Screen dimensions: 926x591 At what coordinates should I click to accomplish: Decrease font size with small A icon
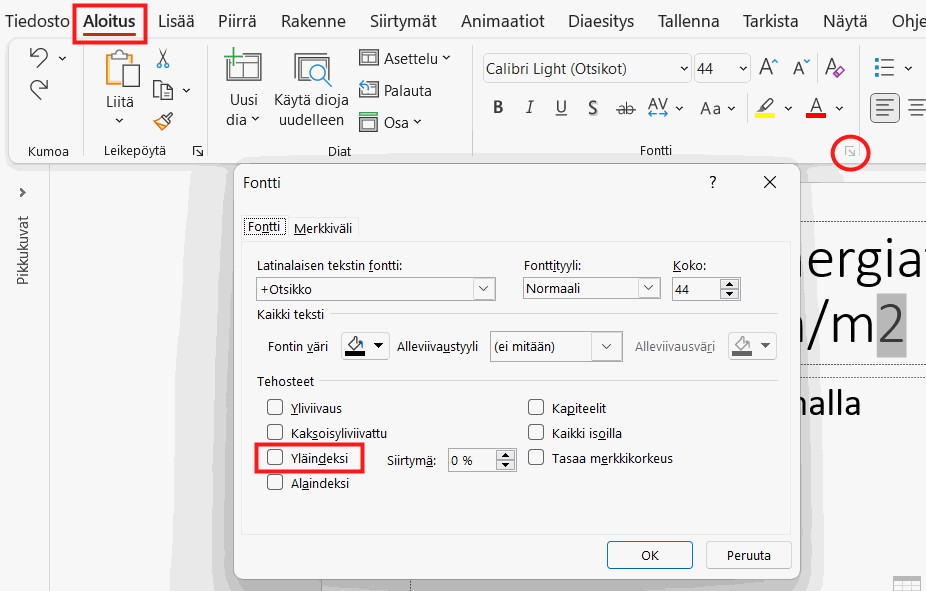(x=801, y=67)
